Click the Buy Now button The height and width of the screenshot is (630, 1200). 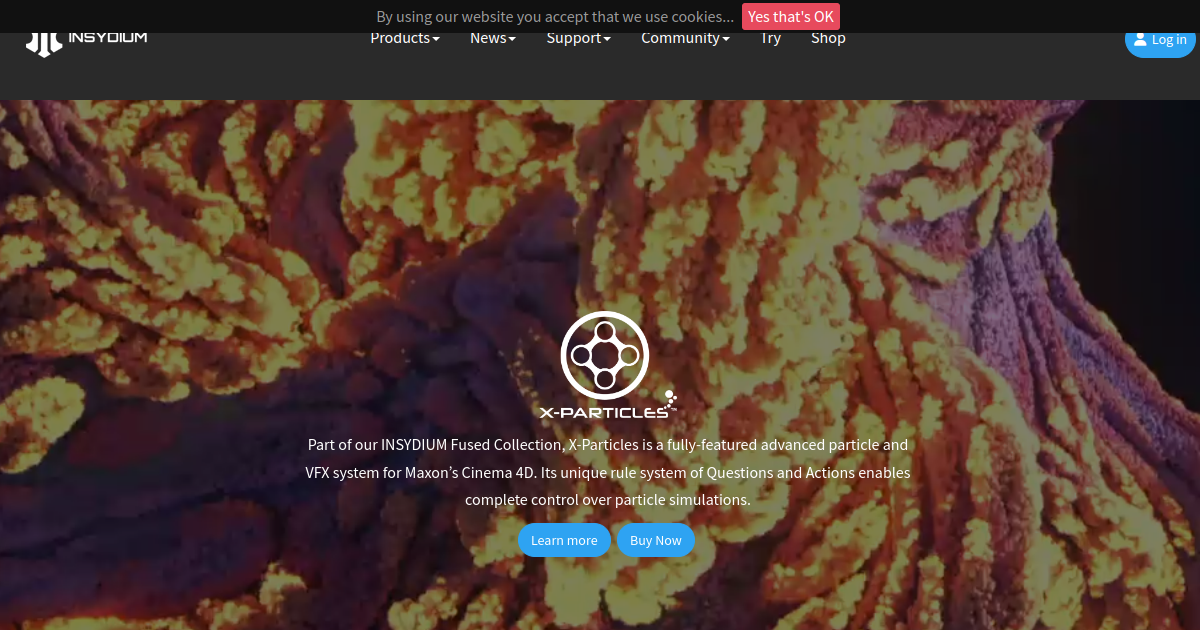[656, 540]
